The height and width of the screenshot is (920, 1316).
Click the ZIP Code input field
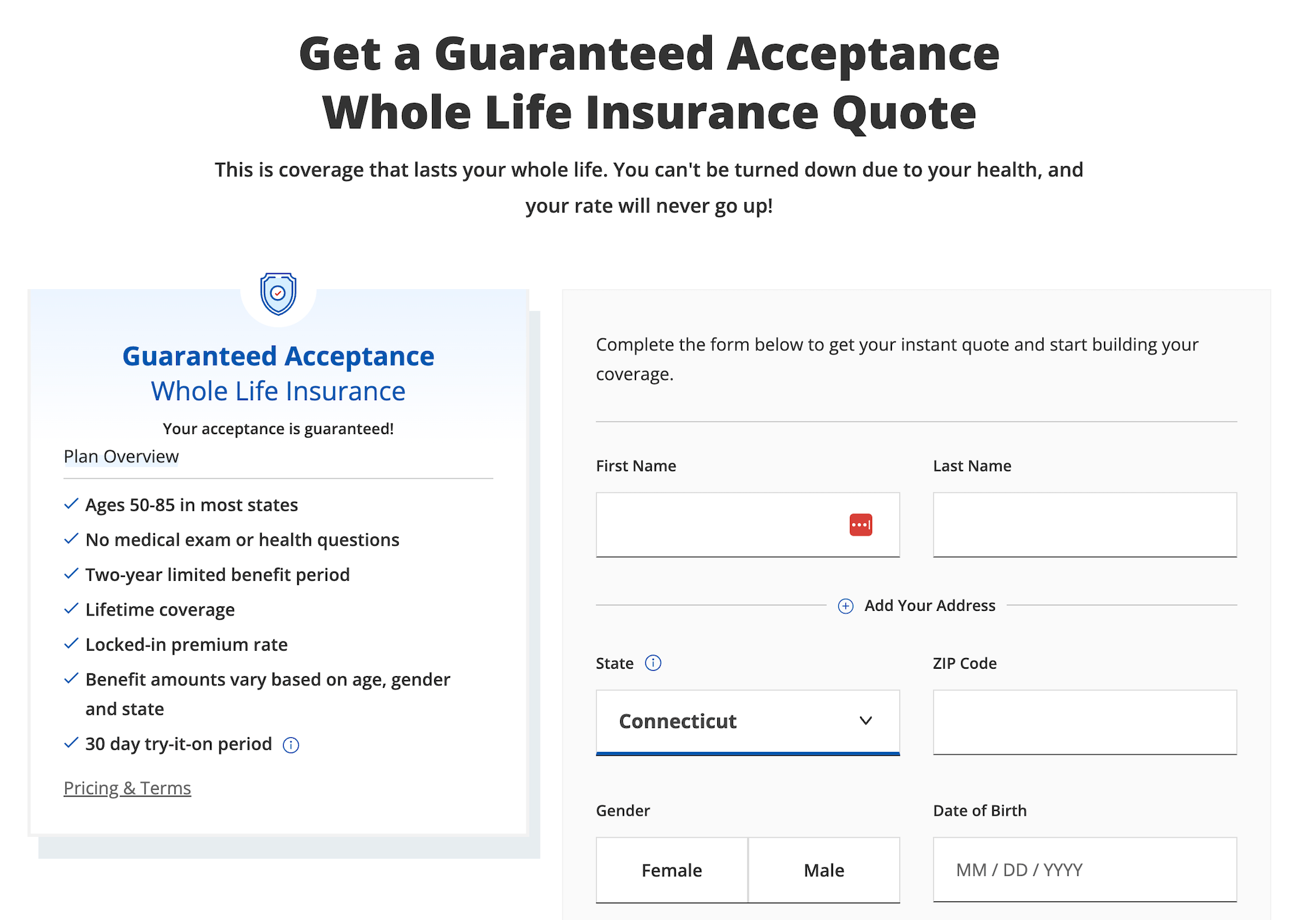click(1084, 722)
